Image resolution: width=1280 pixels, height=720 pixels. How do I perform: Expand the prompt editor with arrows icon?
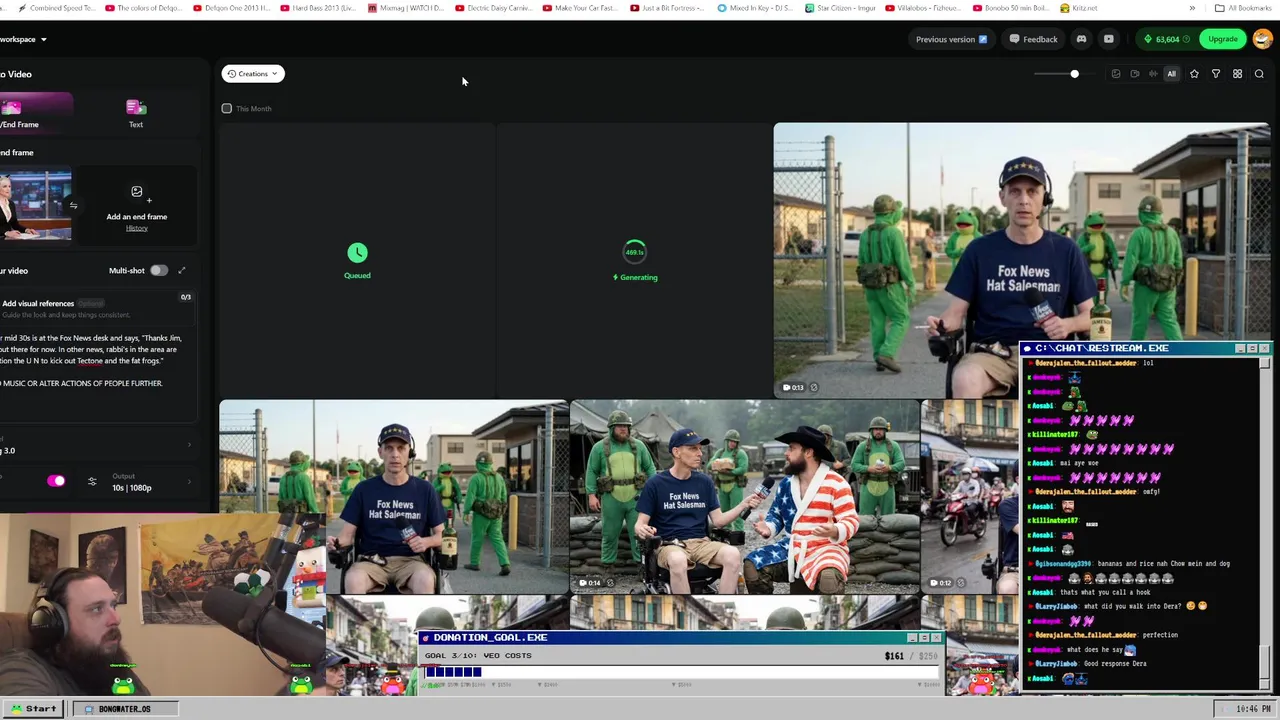[x=181, y=270]
